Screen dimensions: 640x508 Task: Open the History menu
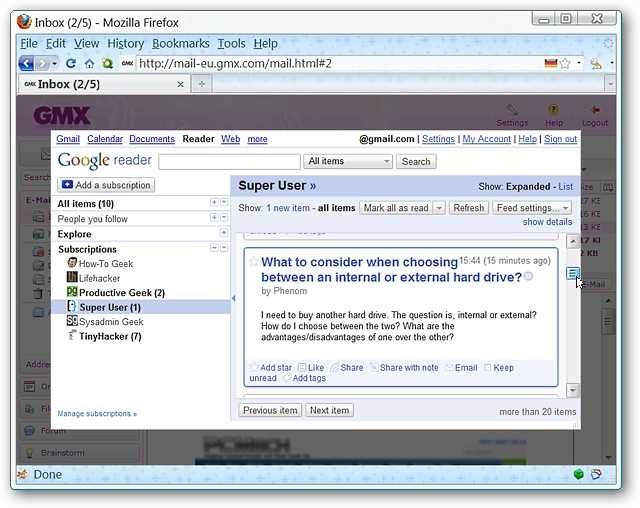tap(126, 43)
